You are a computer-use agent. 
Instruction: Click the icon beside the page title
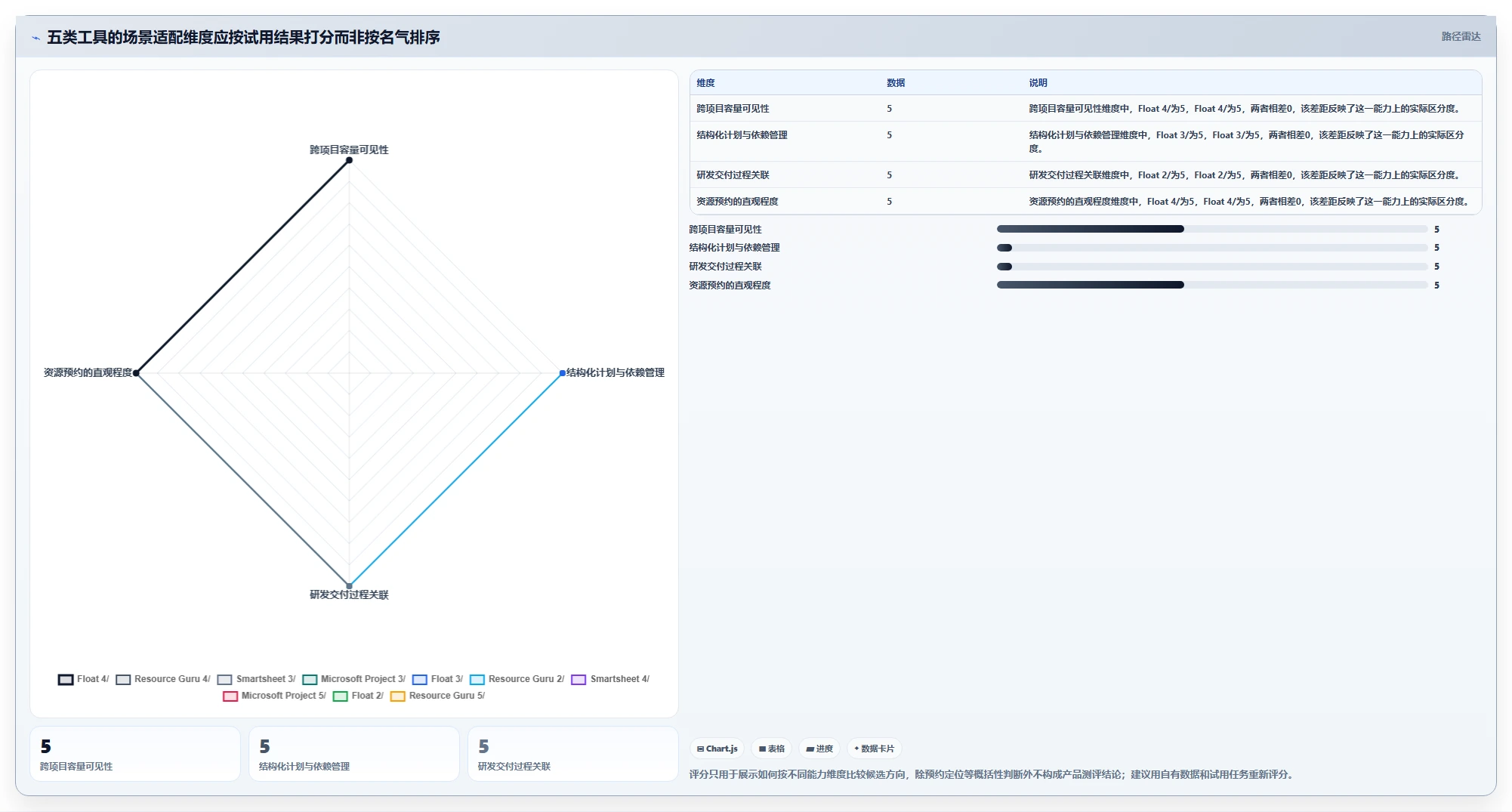[35, 38]
